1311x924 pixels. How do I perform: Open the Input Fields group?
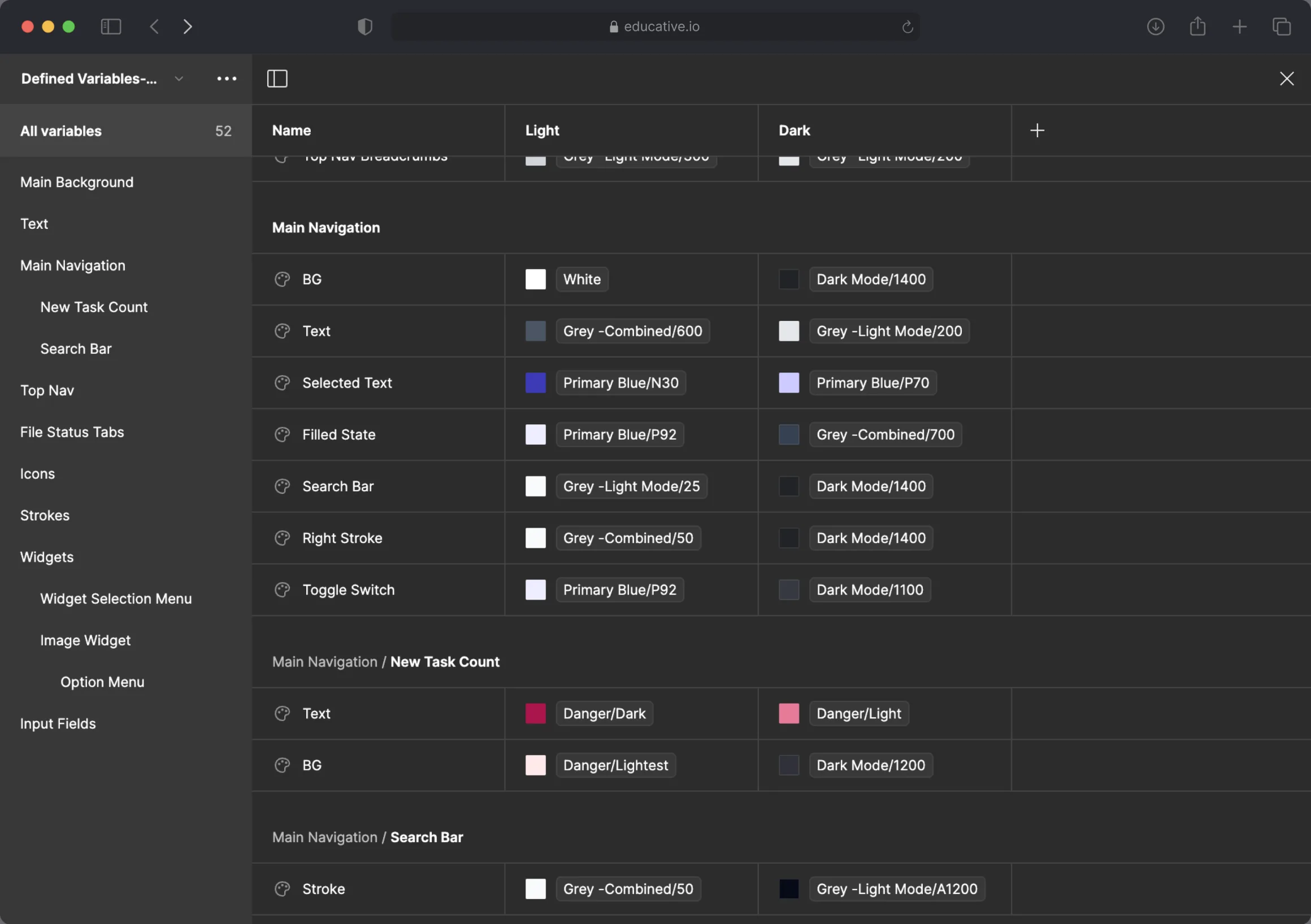pyautogui.click(x=58, y=724)
